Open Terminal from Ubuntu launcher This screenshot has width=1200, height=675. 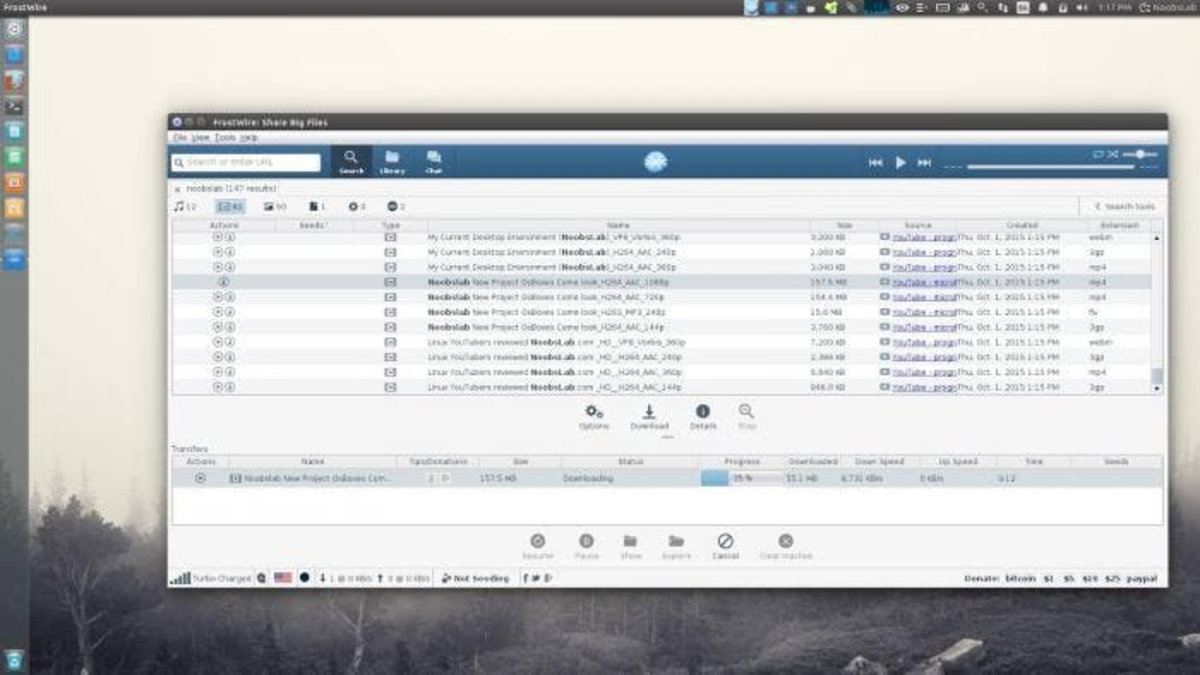(x=14, y=105)
